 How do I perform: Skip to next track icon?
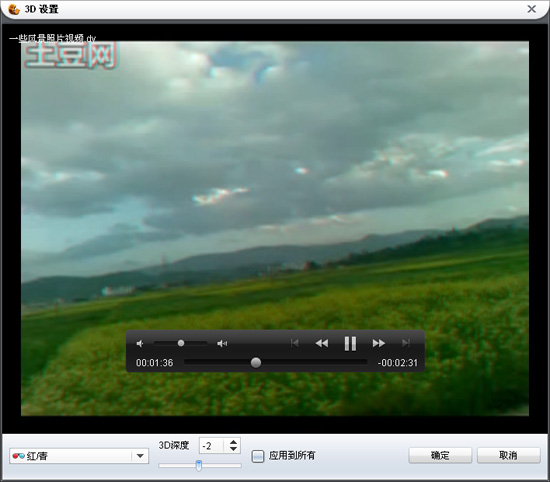406,343
